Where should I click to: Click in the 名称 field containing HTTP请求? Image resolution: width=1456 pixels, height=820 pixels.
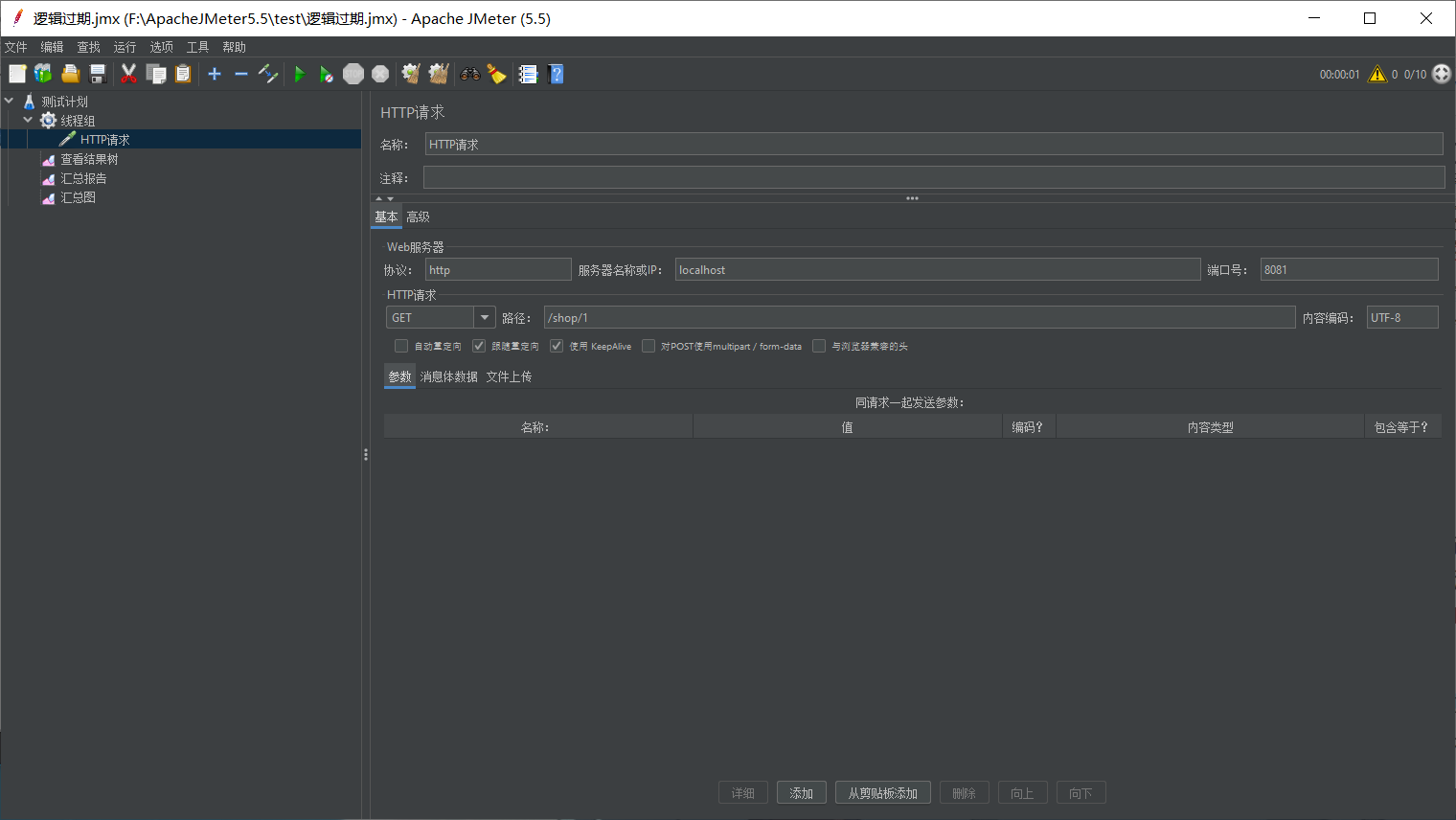[934, 144]
